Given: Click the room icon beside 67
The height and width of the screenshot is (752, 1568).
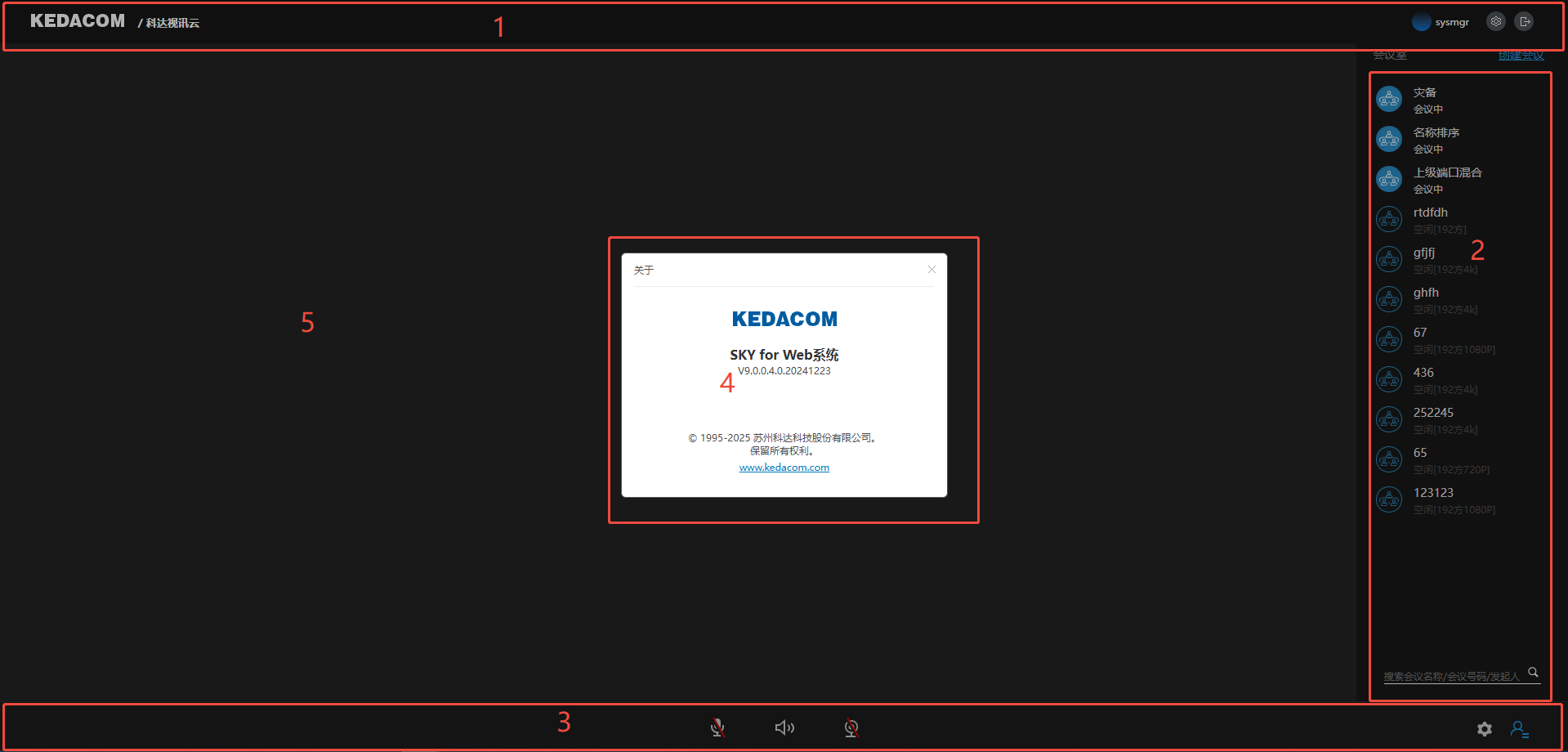Looking at the screenshot, I should pyautogui.click(x=1389, y=340).
